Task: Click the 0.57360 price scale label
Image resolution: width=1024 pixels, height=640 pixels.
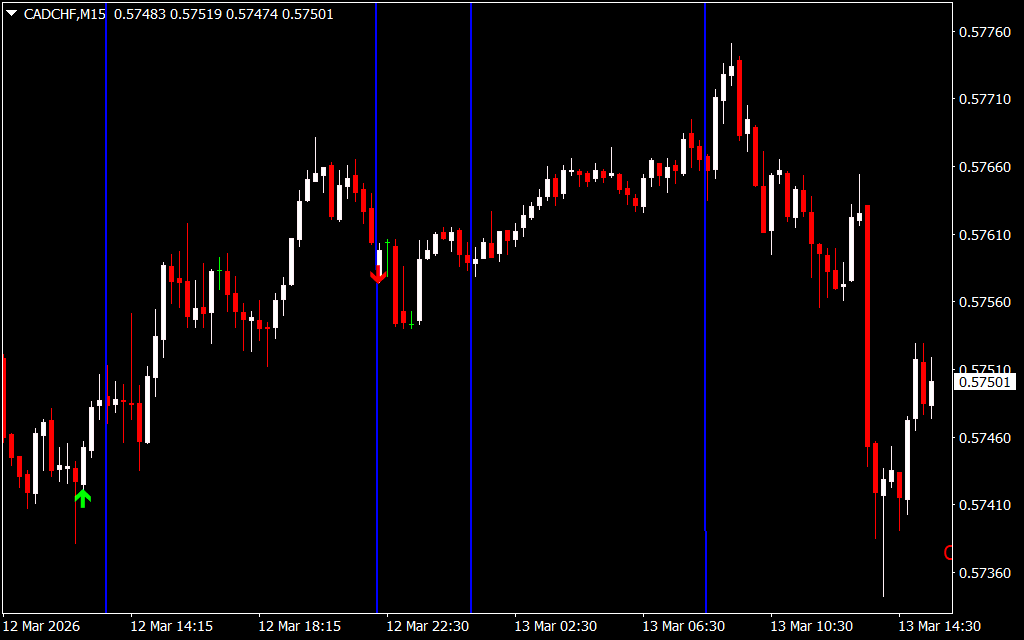Action: [984, 573]
